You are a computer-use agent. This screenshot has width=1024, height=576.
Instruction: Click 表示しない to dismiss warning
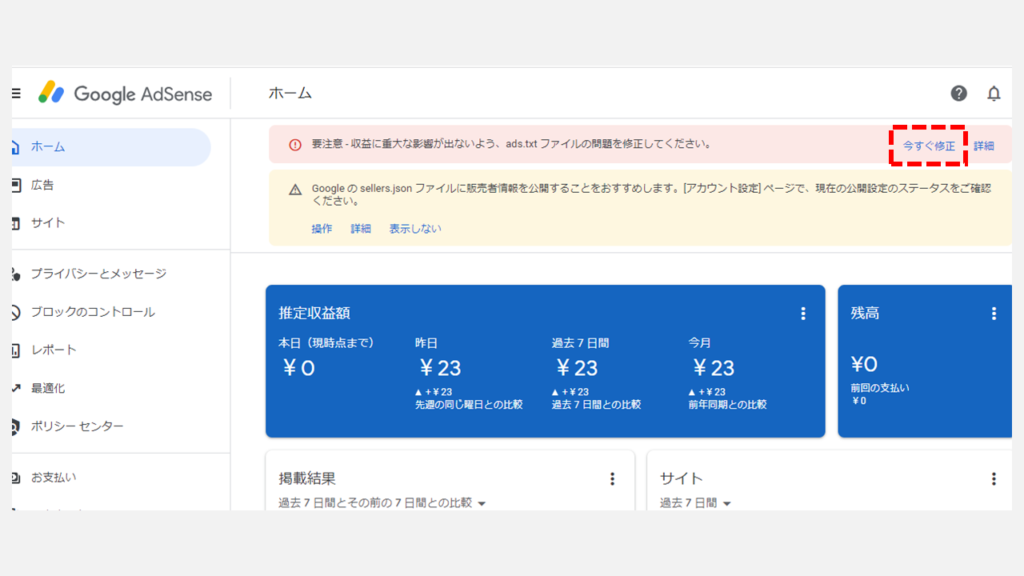click(x=415, y=229)
